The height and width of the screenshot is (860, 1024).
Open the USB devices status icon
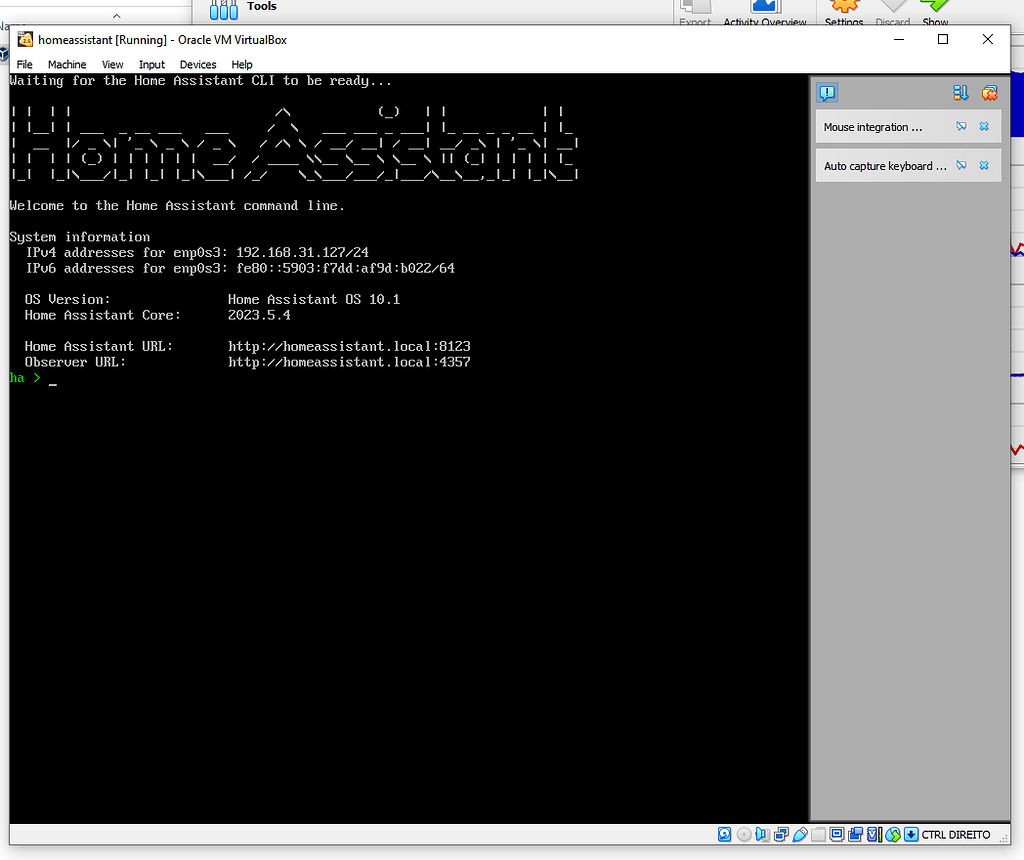click(800, 834)
